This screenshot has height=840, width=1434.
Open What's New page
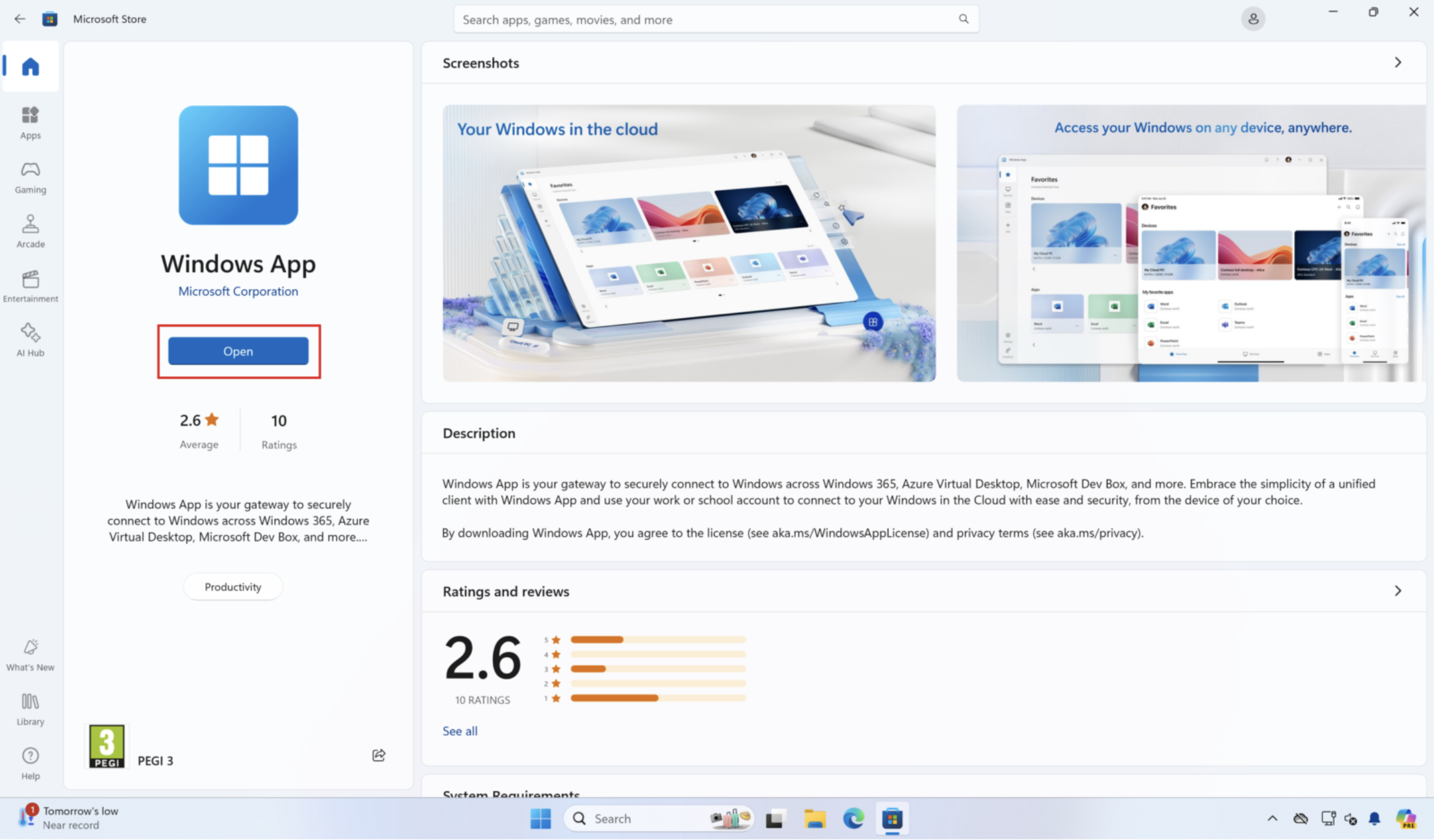pos(30,655)
